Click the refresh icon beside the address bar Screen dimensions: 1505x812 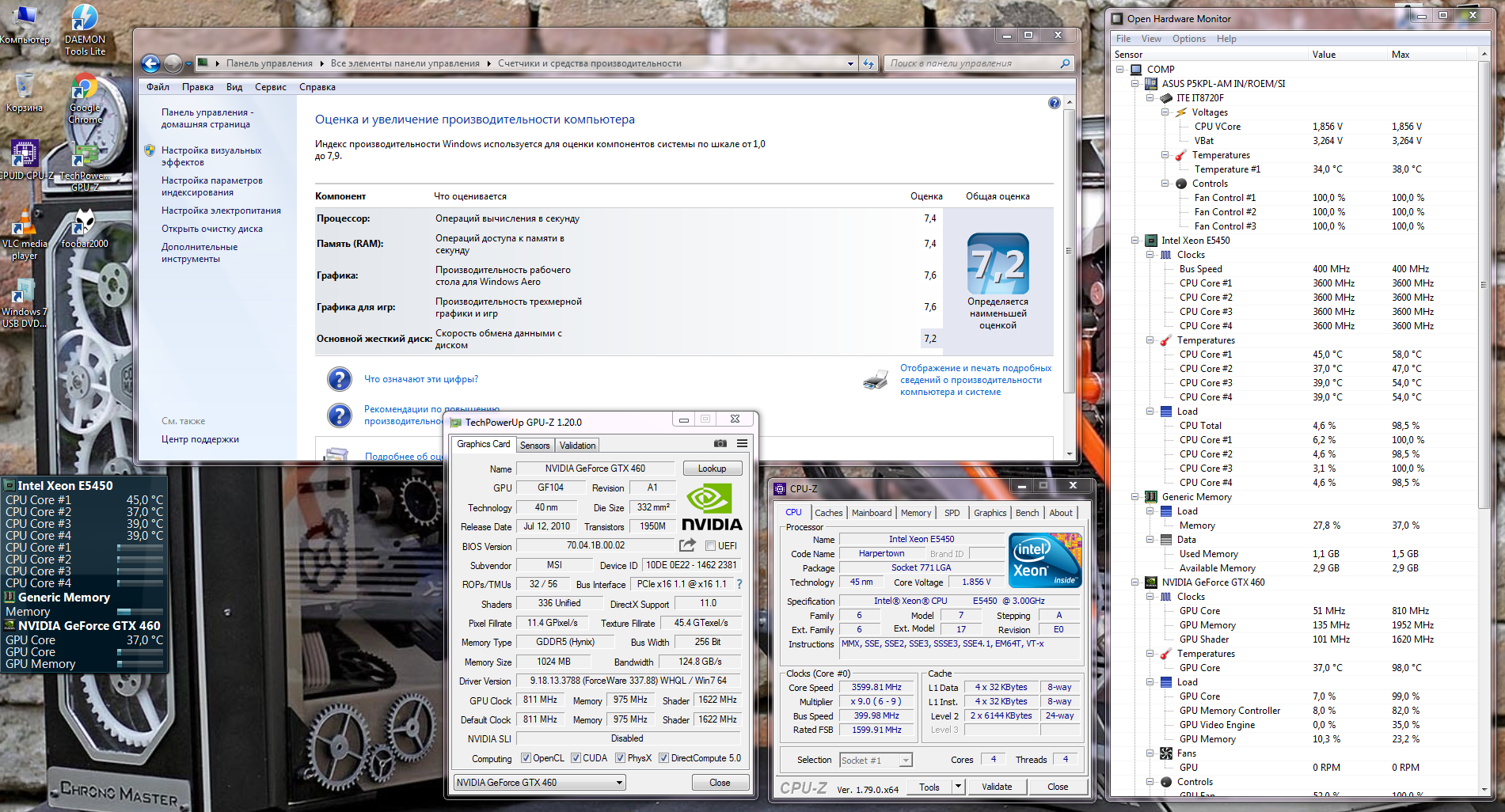[x=868, y=63]
